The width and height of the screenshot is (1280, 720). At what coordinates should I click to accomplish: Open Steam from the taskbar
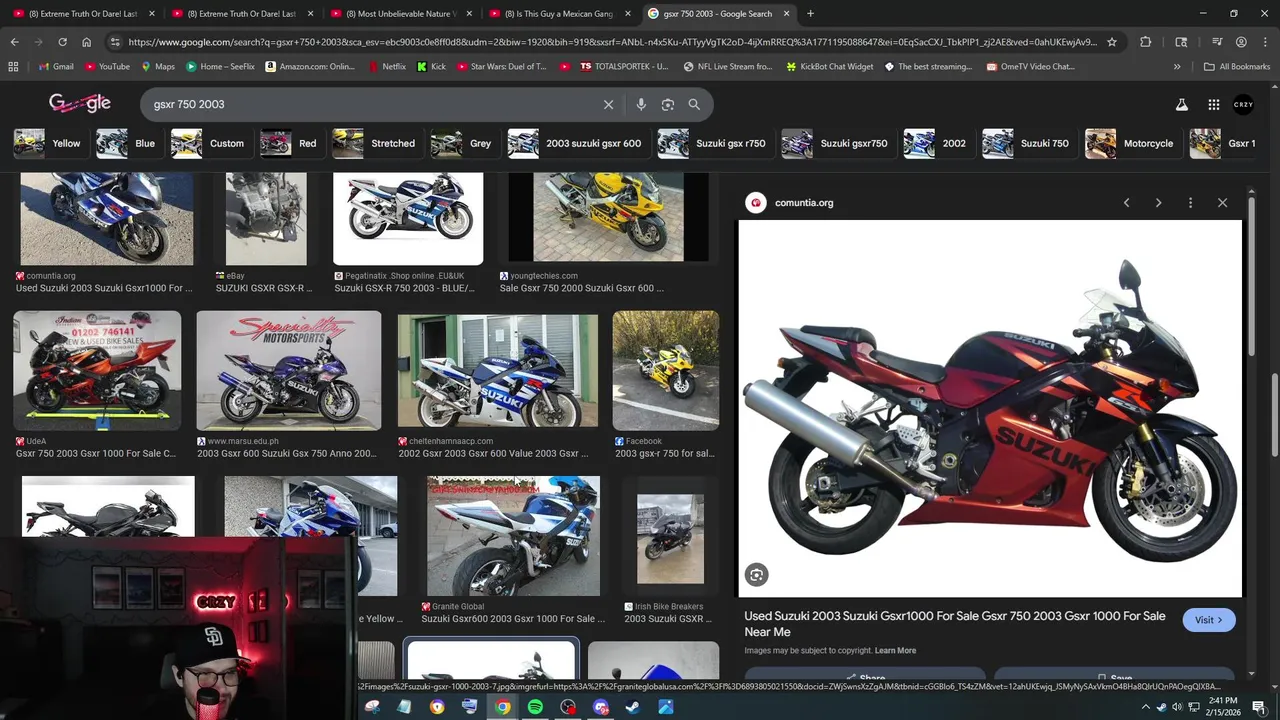click(633, 707)
